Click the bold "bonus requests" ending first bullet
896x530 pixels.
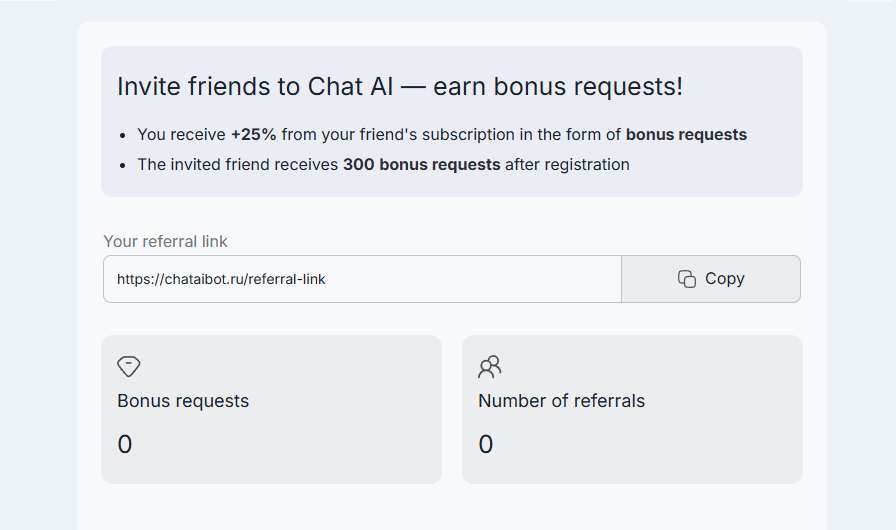(686, 135)
